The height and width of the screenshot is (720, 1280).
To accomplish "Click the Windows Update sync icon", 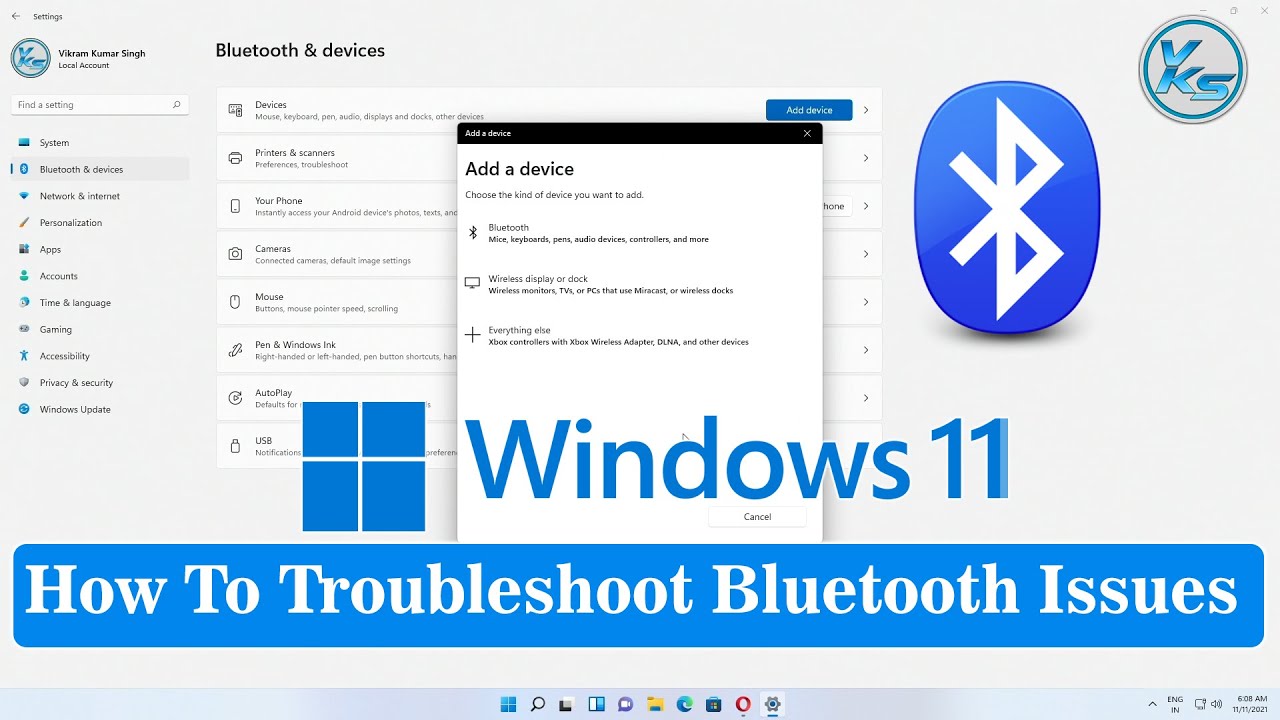I will point(24,409).
